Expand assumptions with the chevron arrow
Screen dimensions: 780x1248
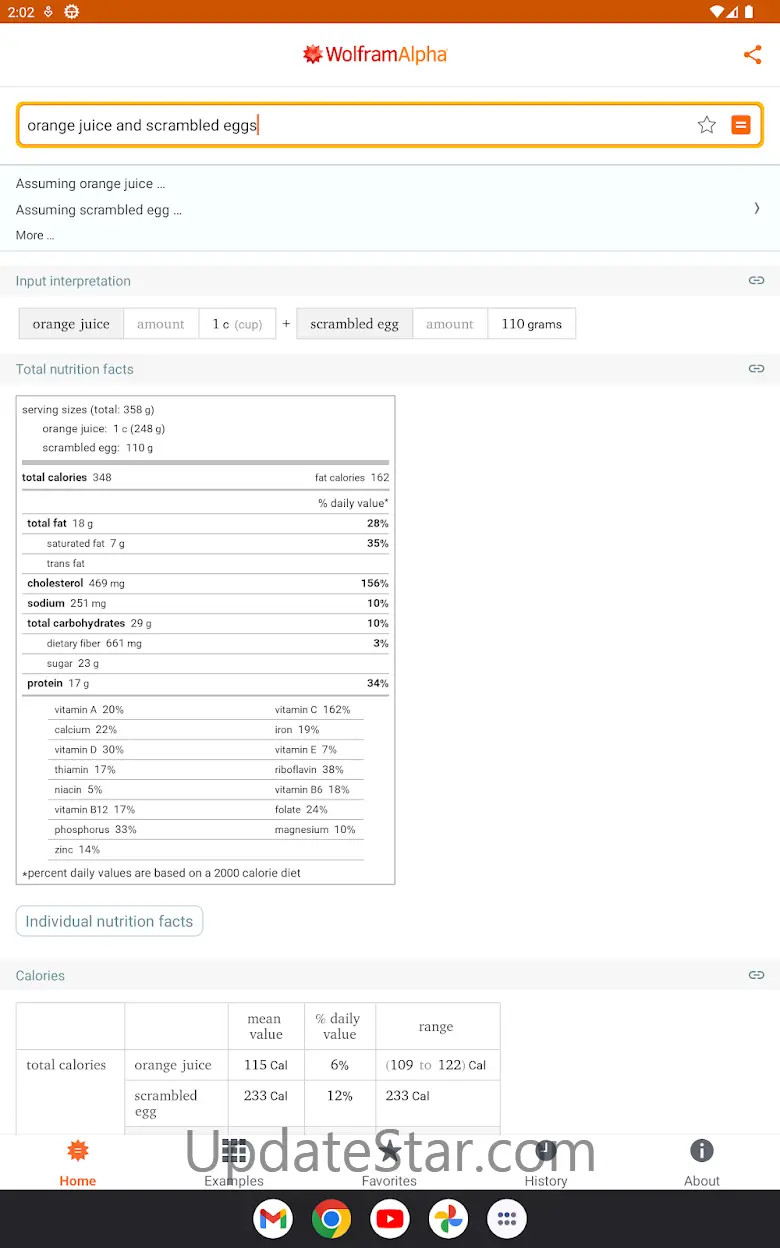(x=756, y=209)
